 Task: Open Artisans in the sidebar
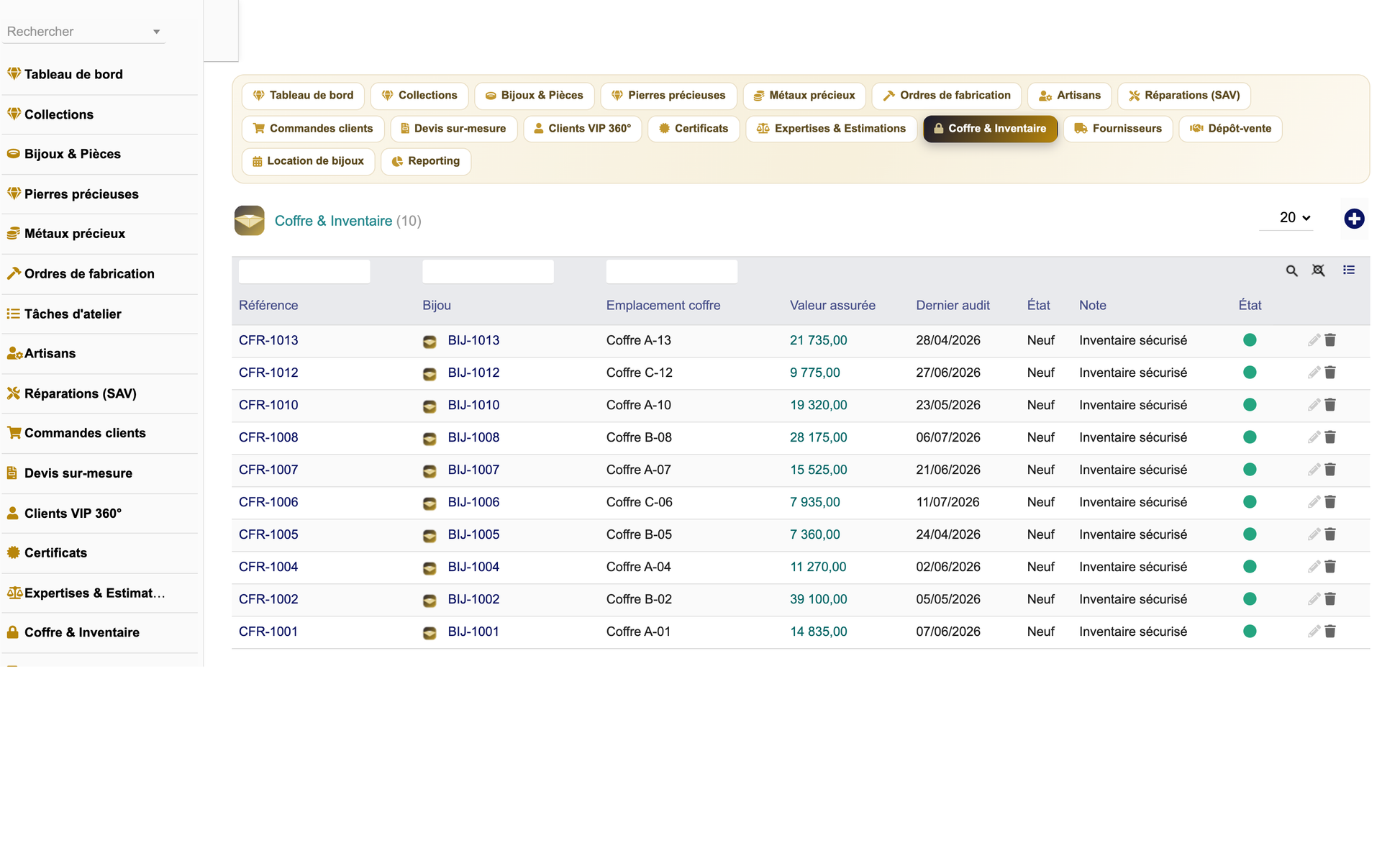point(50,353)
